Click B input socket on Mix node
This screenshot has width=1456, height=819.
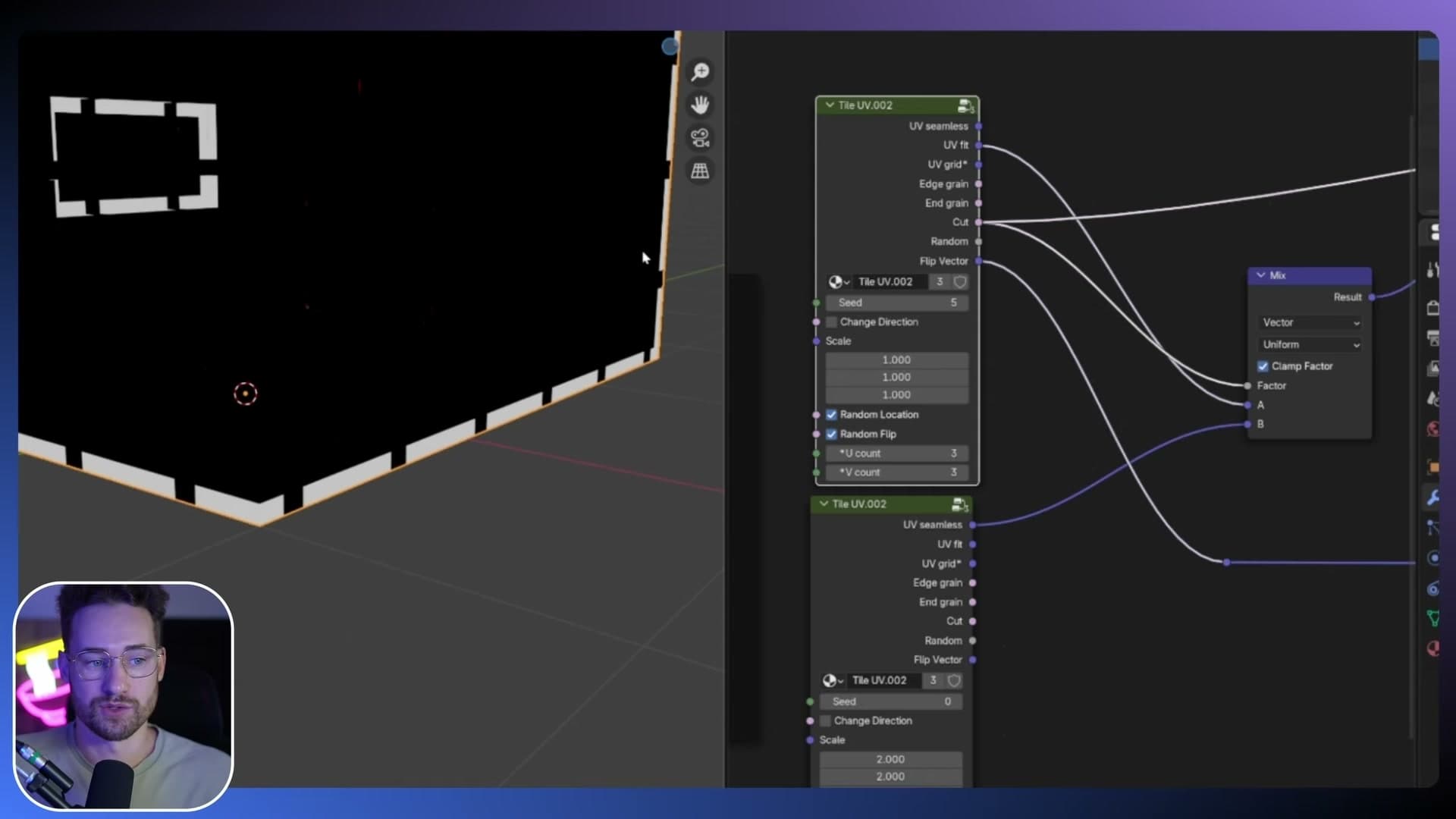(1248, 425)
